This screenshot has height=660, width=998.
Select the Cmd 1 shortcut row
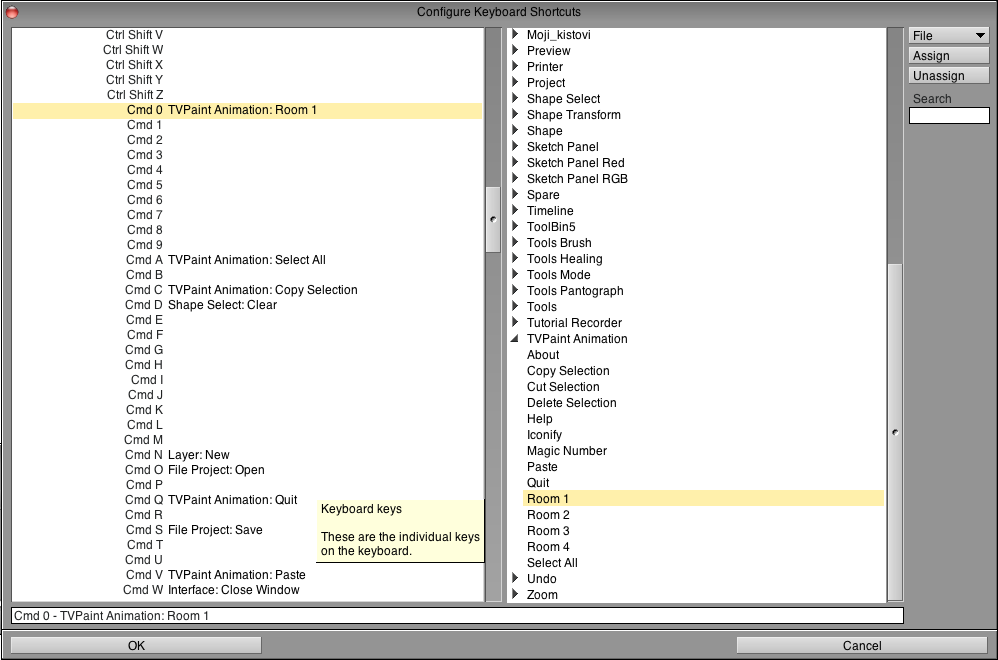pyautogui.click(x=248, y=125)
